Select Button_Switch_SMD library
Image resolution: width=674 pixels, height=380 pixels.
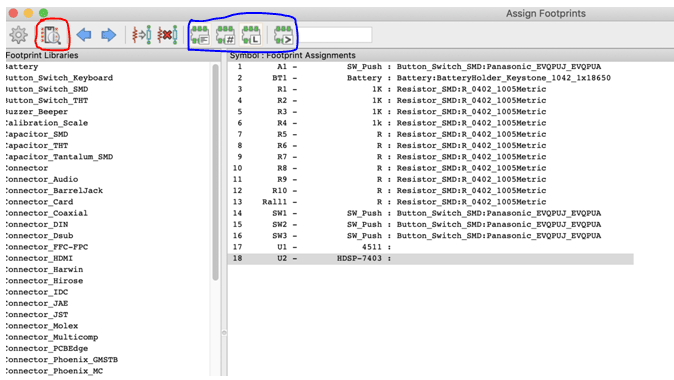point(47,89)
